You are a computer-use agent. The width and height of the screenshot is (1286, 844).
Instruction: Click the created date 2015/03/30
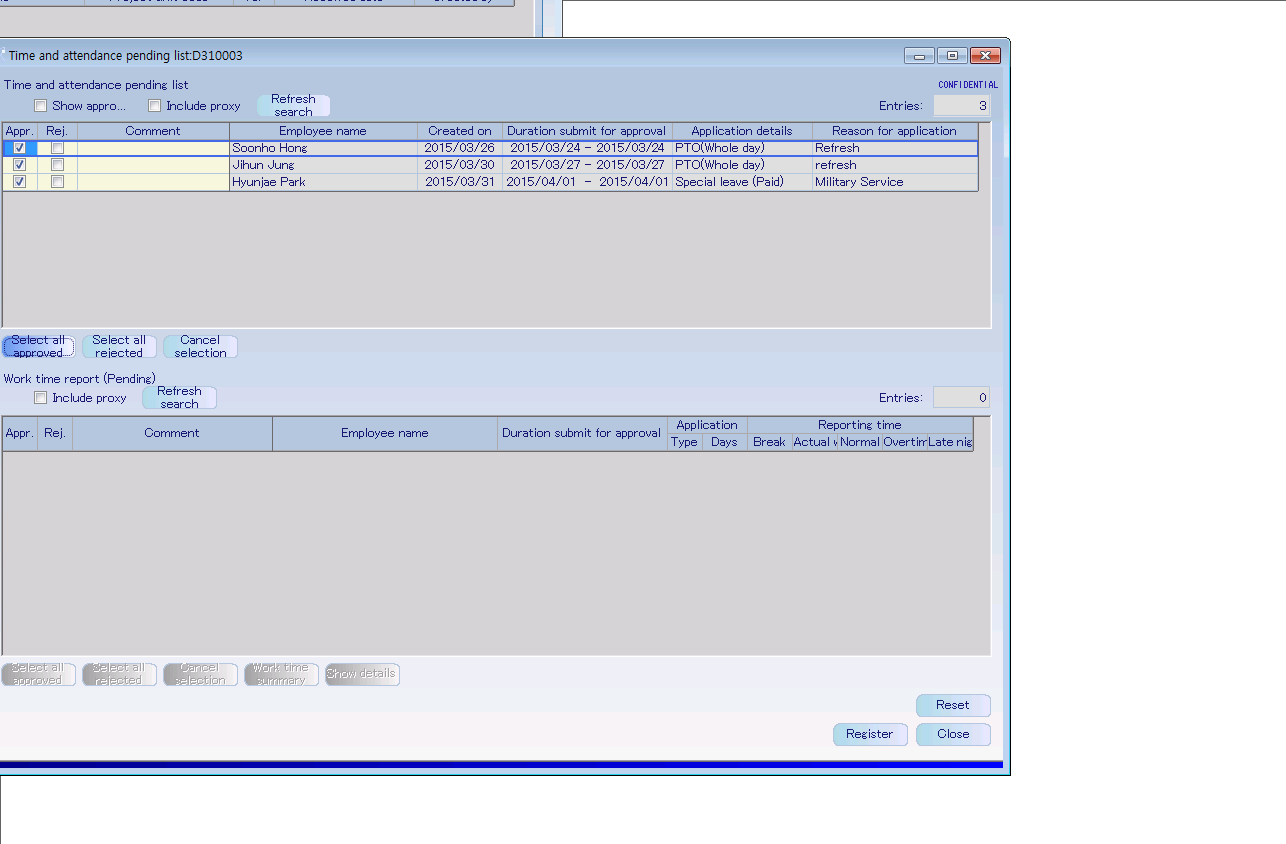click(460, 165)
